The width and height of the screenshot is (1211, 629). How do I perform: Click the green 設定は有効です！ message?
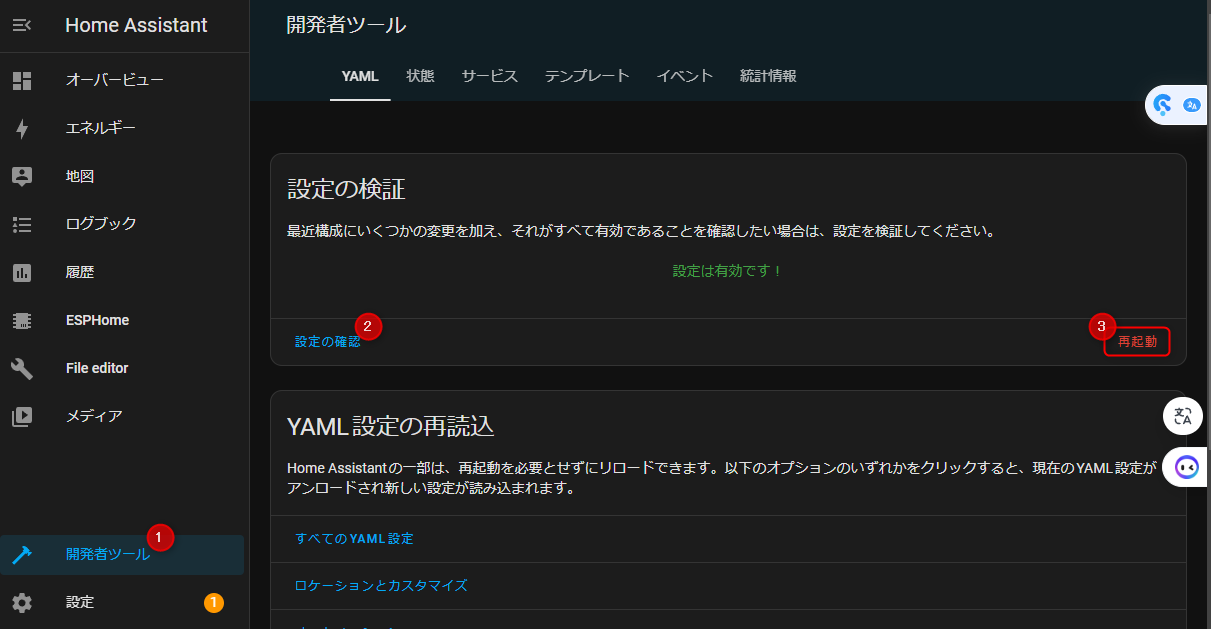(728, 271)
